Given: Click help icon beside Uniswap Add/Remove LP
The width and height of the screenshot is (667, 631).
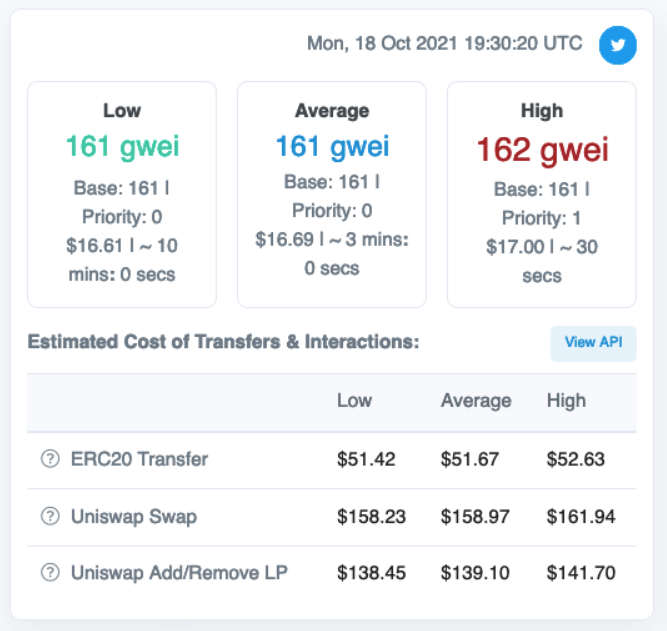Looking at the screenshot, I should pyautogui.click(x=50, y=573).
